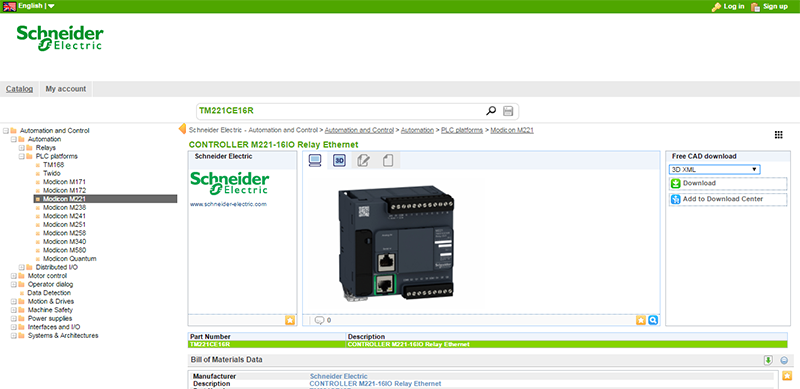Open the grid view icon
Image resolution: width=800 pixels, height=389 pixels.
(x=779, y=135)
